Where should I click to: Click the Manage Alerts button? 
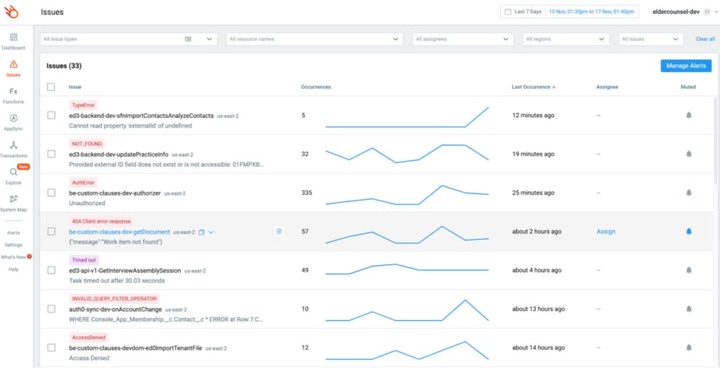click(x=686, y=66)
